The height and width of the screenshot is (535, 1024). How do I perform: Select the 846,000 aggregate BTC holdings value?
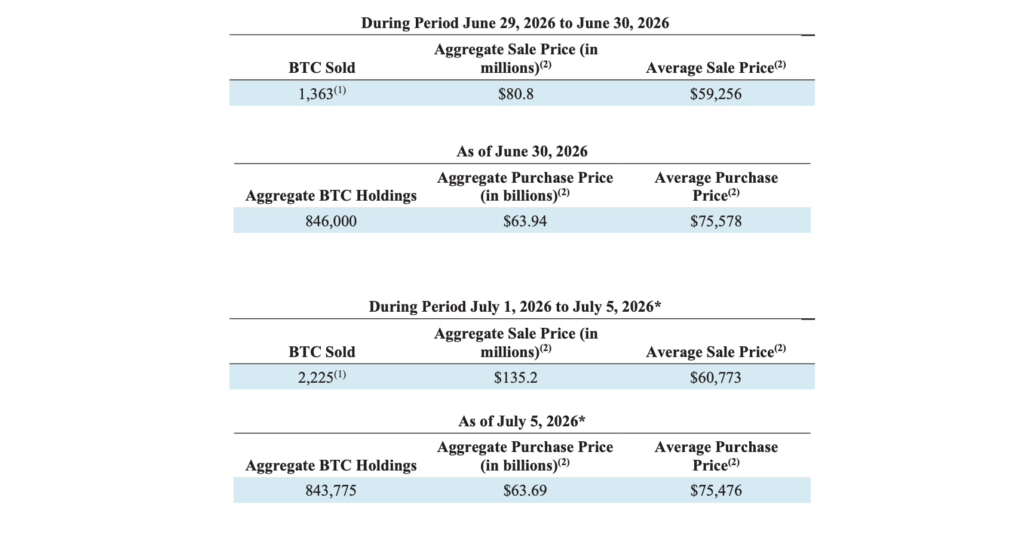pyautogui.click(x=331, y=221)
